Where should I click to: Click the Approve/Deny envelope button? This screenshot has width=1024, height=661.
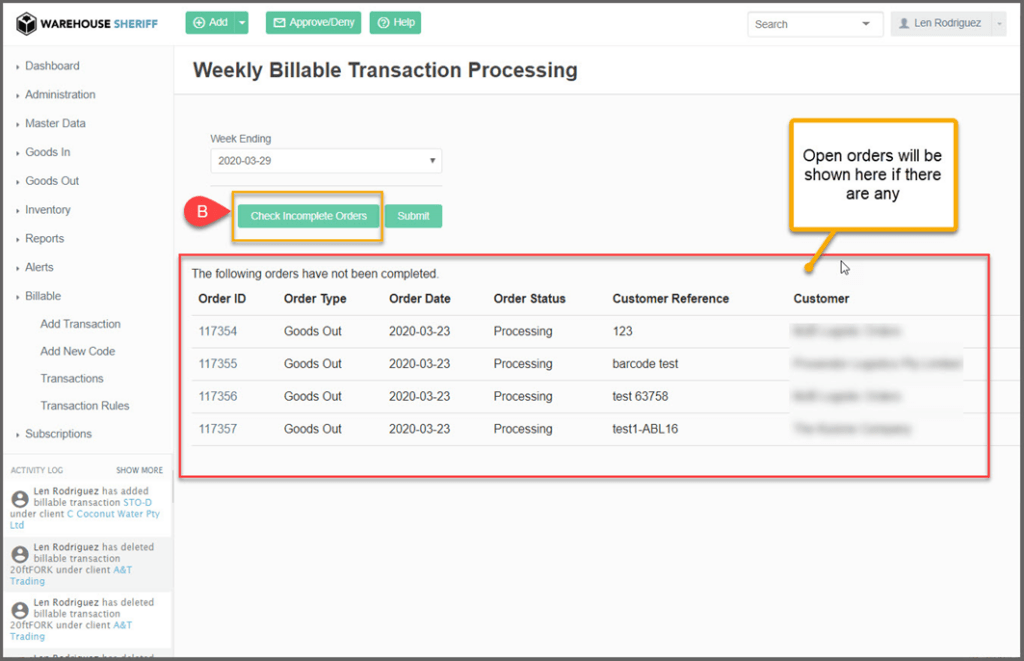(313, 23)
